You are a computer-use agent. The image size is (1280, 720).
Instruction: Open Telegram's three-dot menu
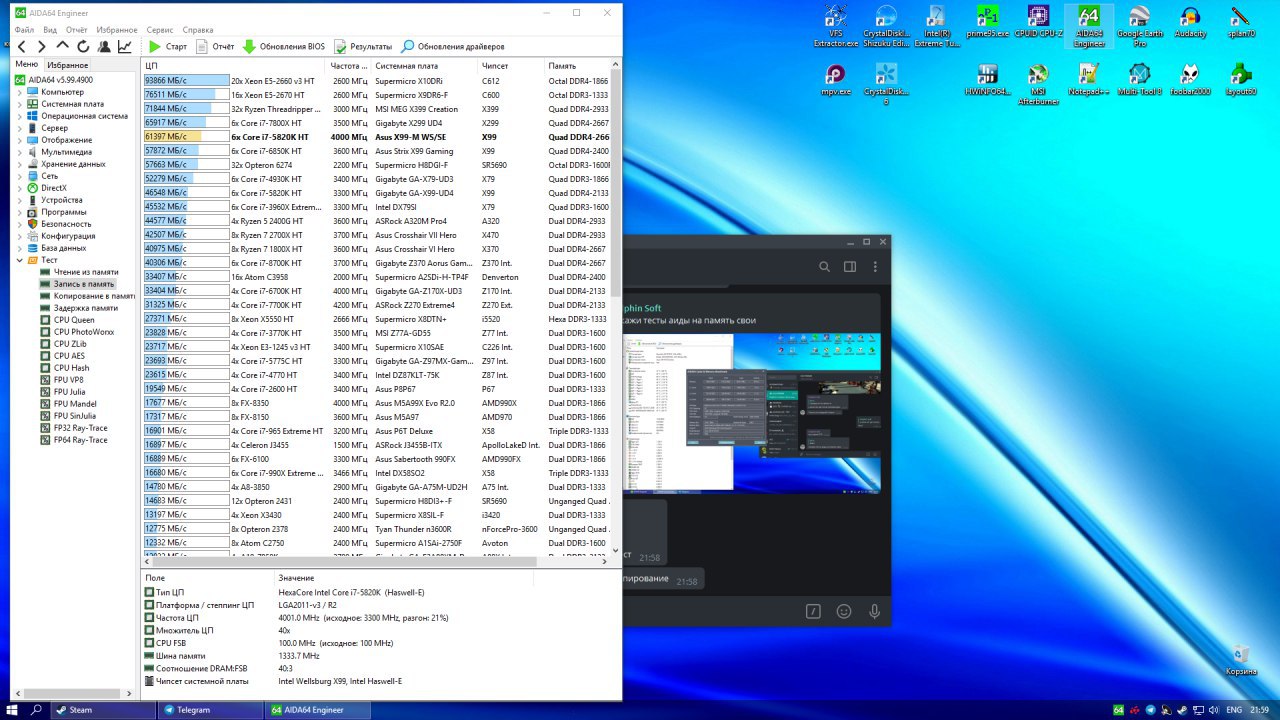click(876, 267)
